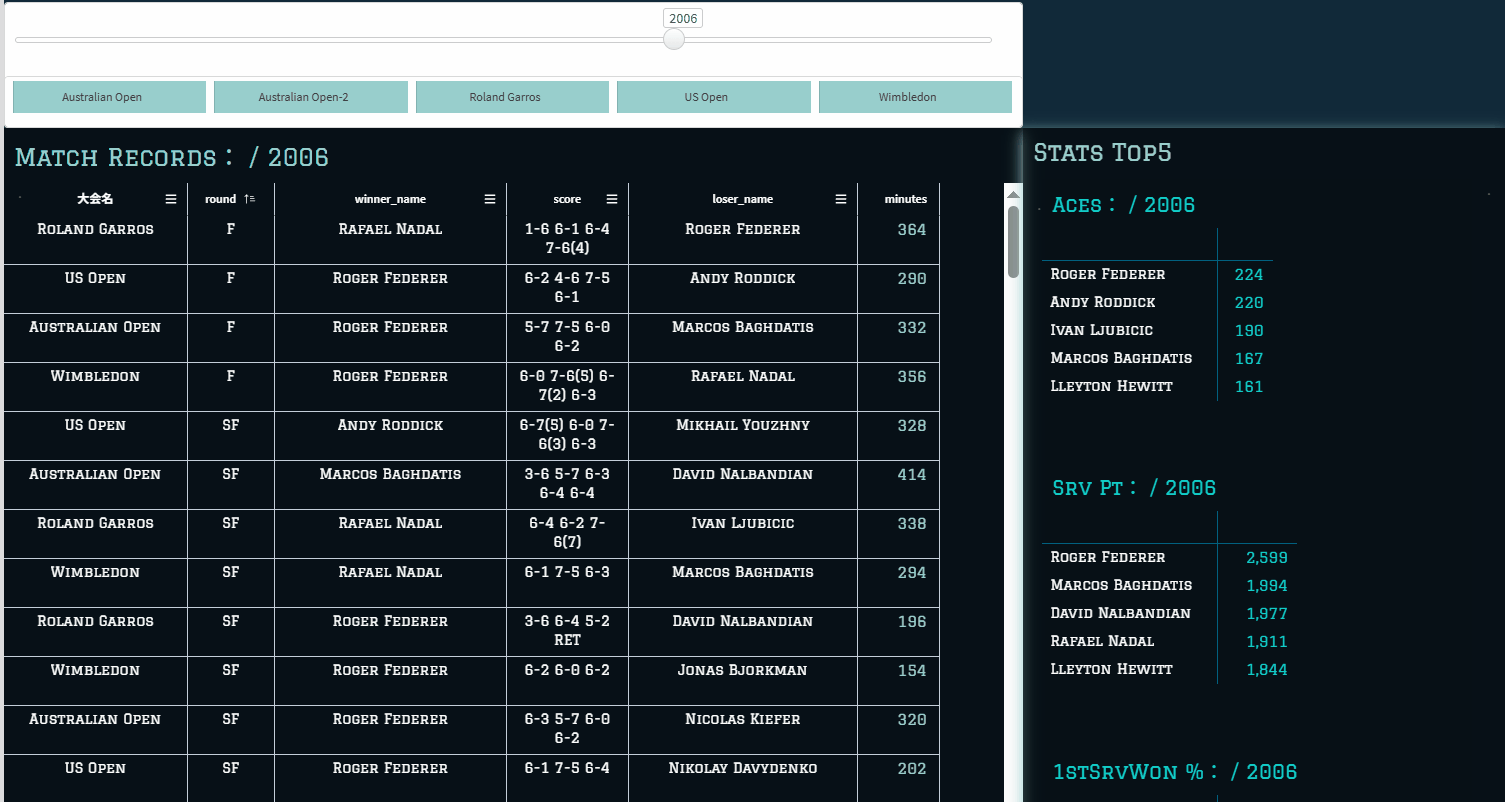Open the score column menu icon
This screenshot has width=1505, height=802.
coord(612,199)
